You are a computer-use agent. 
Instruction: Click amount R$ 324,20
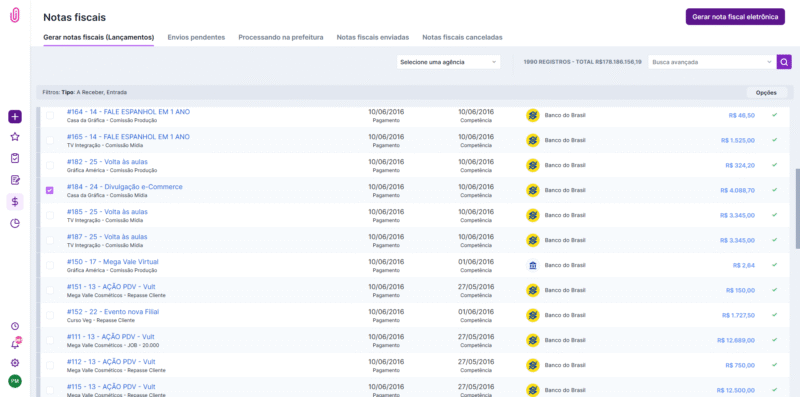point(740,165)
